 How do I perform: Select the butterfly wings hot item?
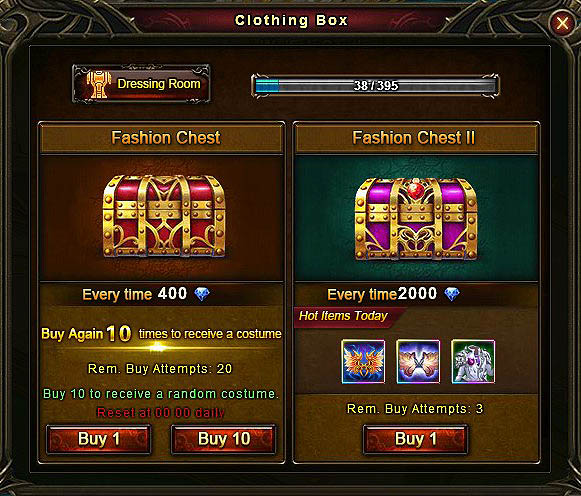(x=418, y=361)
